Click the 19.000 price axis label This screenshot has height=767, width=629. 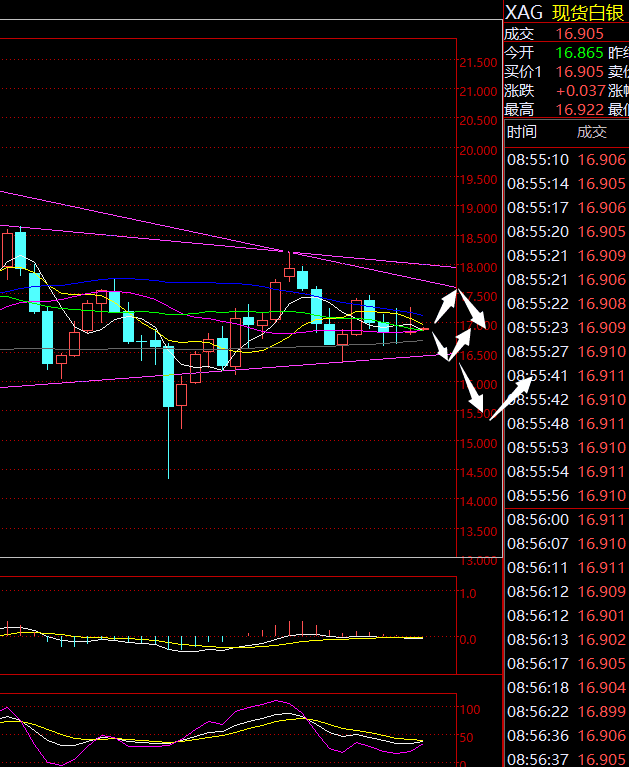coord(478,209)
